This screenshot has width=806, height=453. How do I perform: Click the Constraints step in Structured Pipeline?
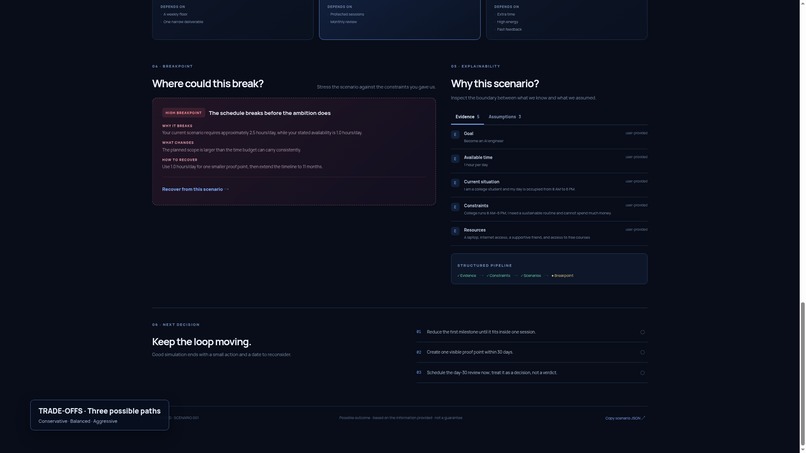(x=498, y=276)
